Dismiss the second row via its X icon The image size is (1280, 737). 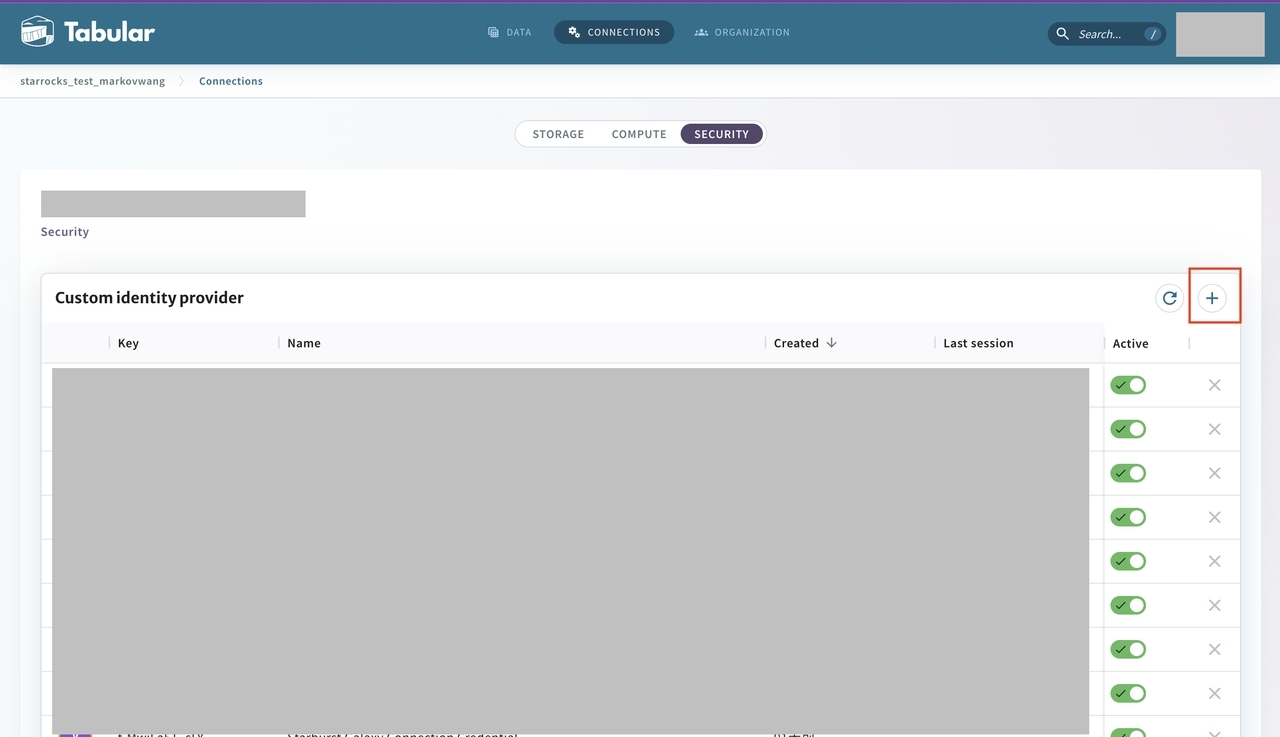(x=1214, y=429)
